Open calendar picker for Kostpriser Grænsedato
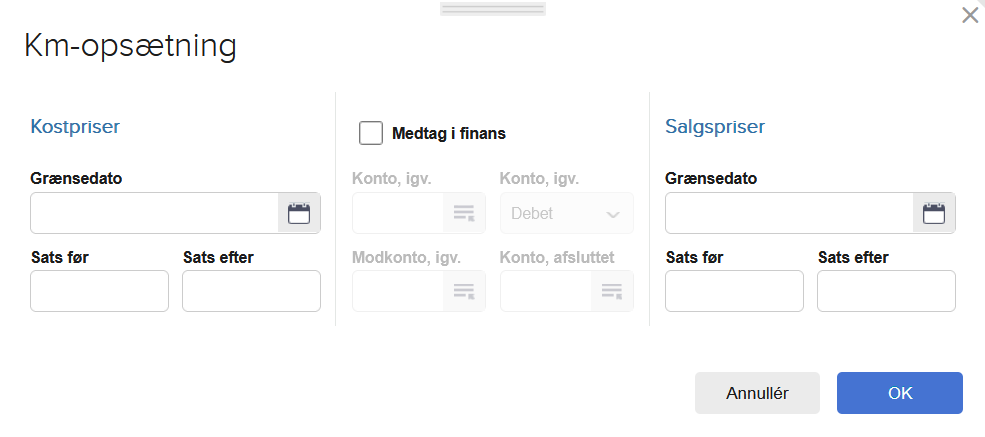 pyautogui.click(x=299, y=213)
